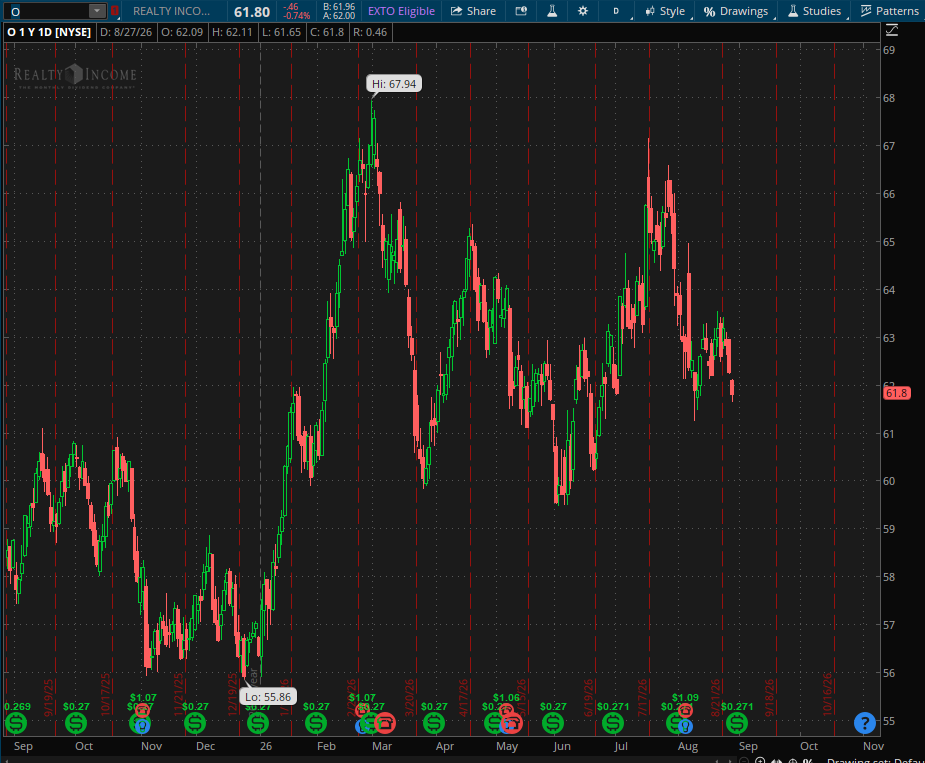Click the Jun label on the time axis

(562, 746)
